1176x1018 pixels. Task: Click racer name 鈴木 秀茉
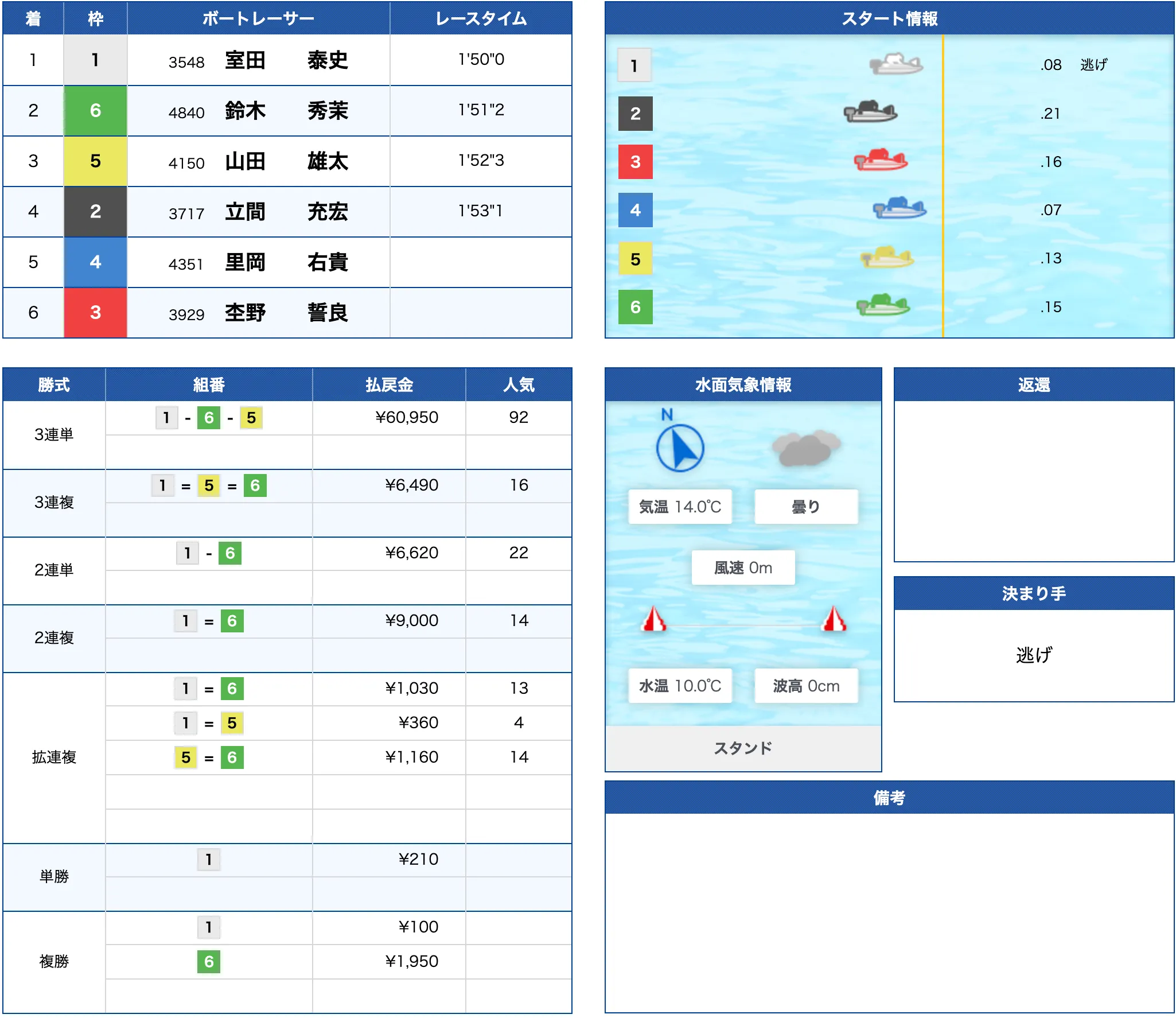point(286,111)
